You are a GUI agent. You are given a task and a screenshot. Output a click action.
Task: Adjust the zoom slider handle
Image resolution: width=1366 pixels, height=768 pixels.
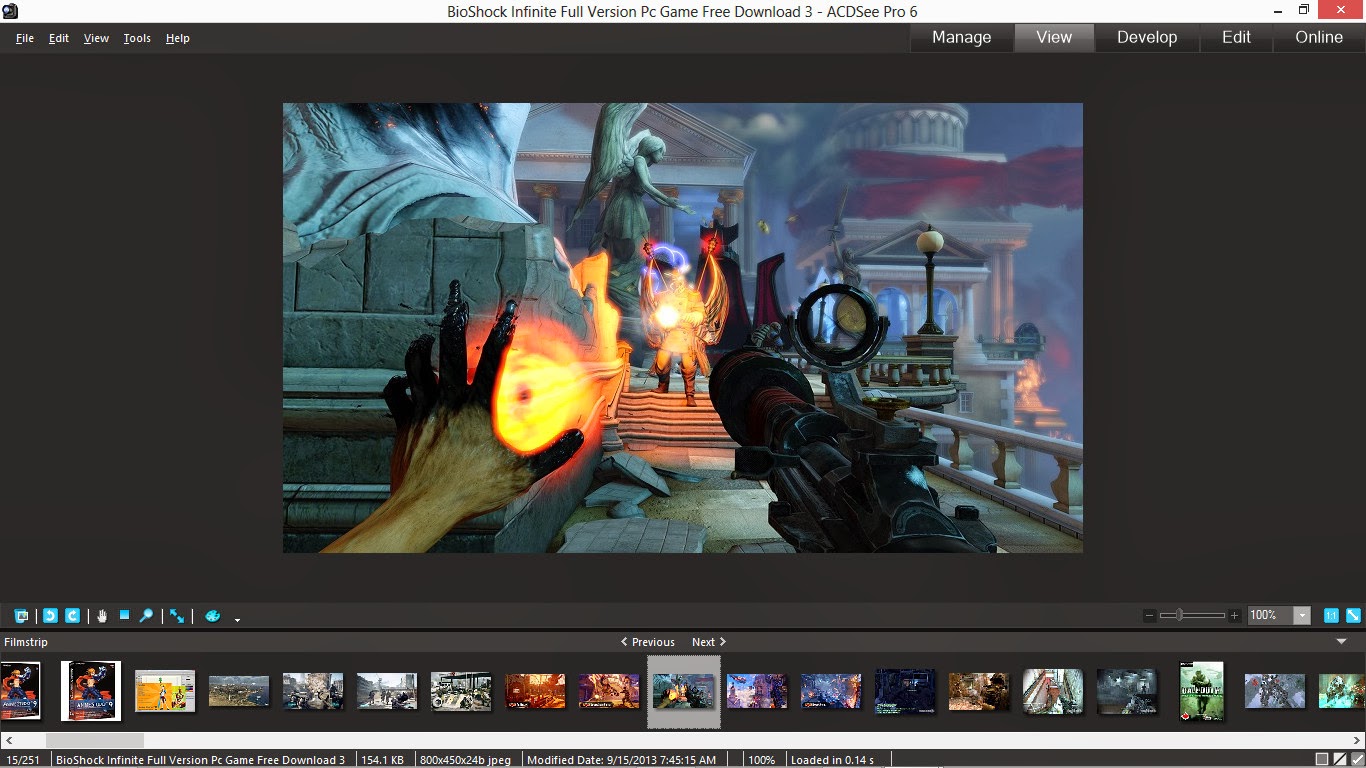pos(1179,615)
